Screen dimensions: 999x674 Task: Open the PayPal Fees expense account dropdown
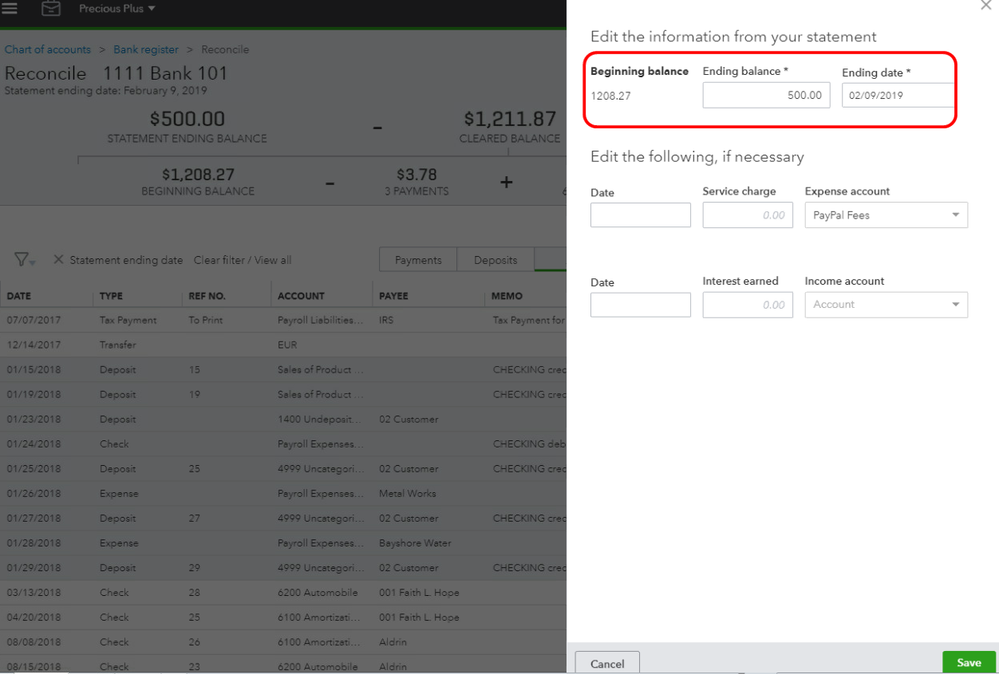(885, 215)
